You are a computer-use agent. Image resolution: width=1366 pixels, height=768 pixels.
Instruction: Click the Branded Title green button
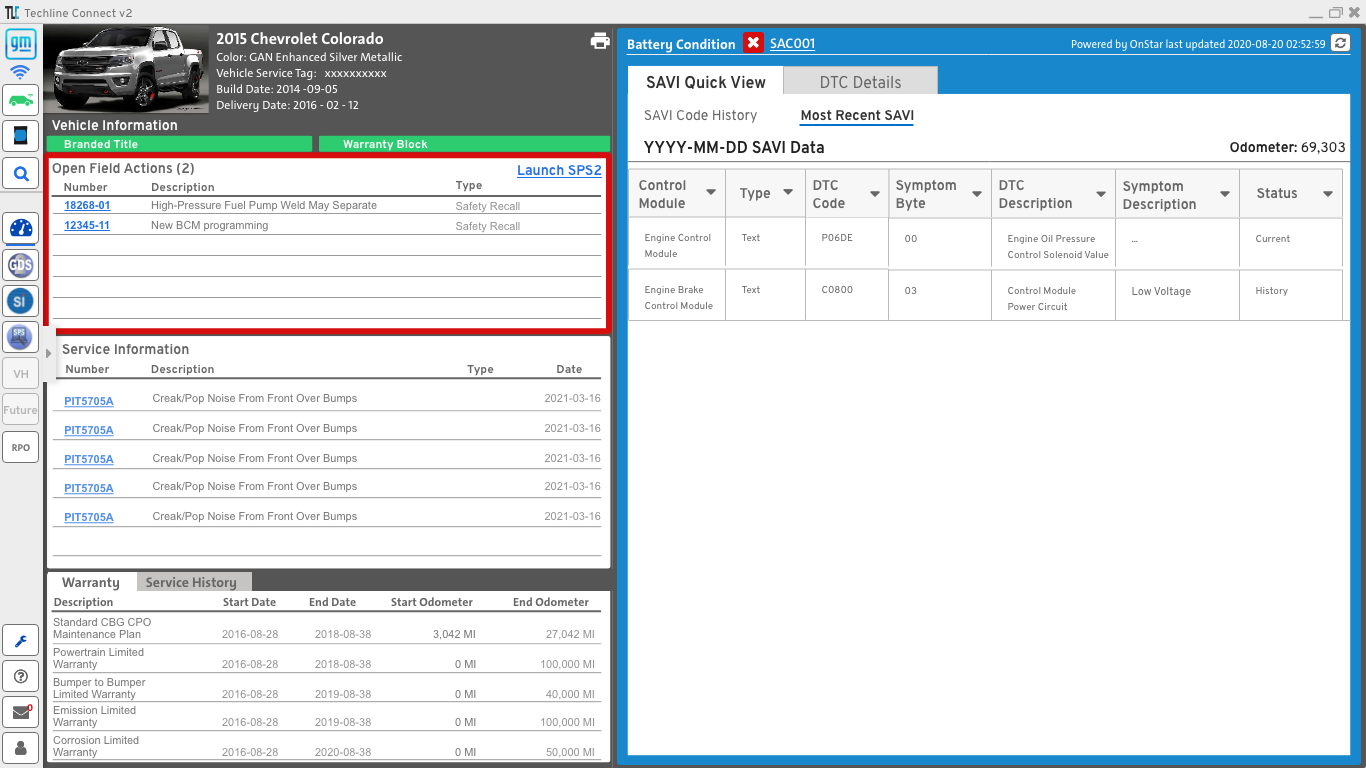180,144
